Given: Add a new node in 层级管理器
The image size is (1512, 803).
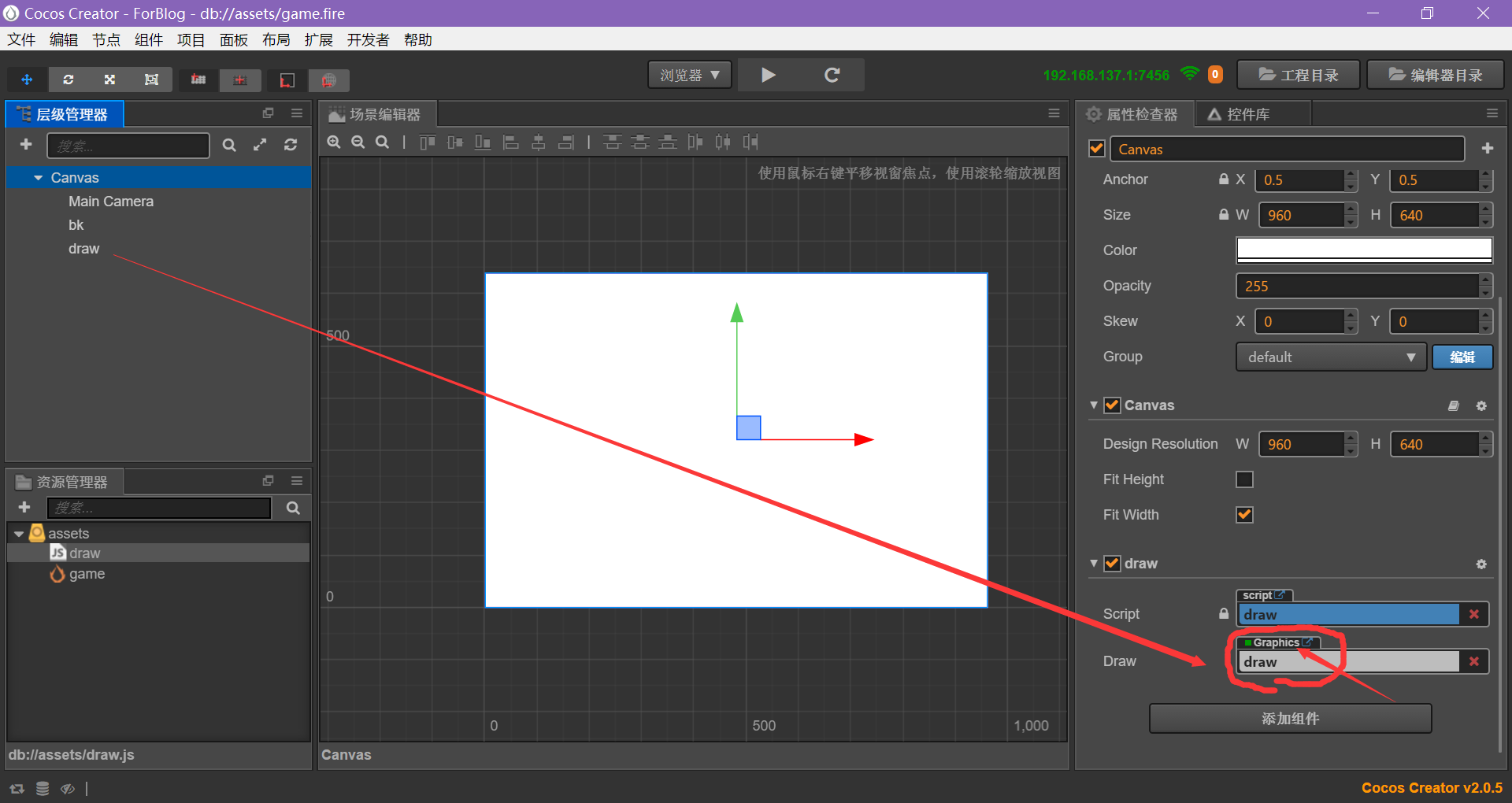Looking at the screenshot, I should coord(26,145).
